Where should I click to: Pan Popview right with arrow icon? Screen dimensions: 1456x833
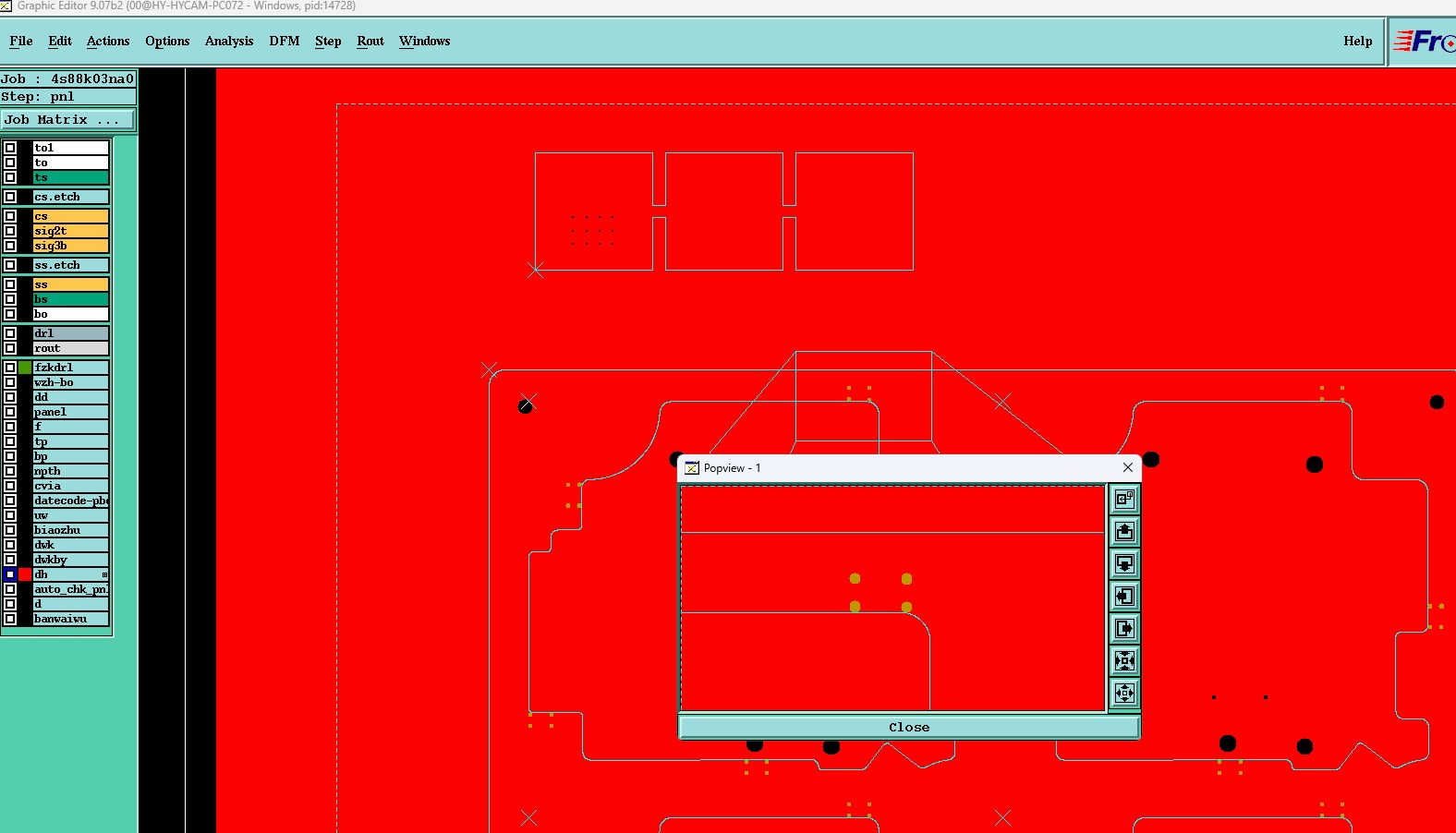[x=1124, y=629]
